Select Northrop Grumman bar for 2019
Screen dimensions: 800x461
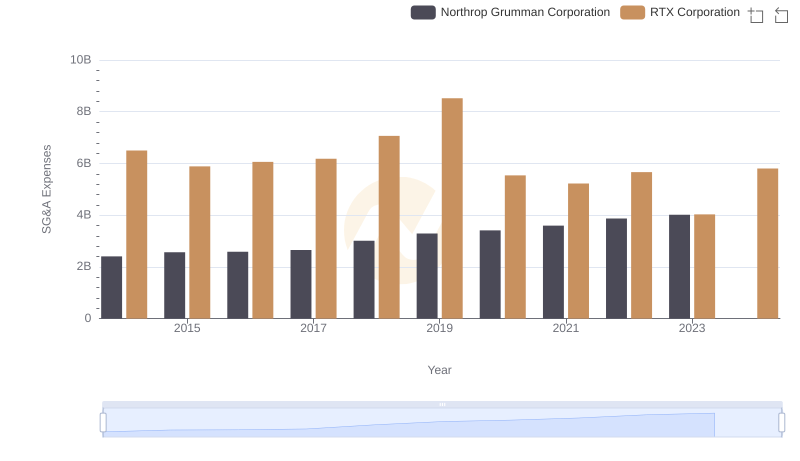tap(427, 276)
